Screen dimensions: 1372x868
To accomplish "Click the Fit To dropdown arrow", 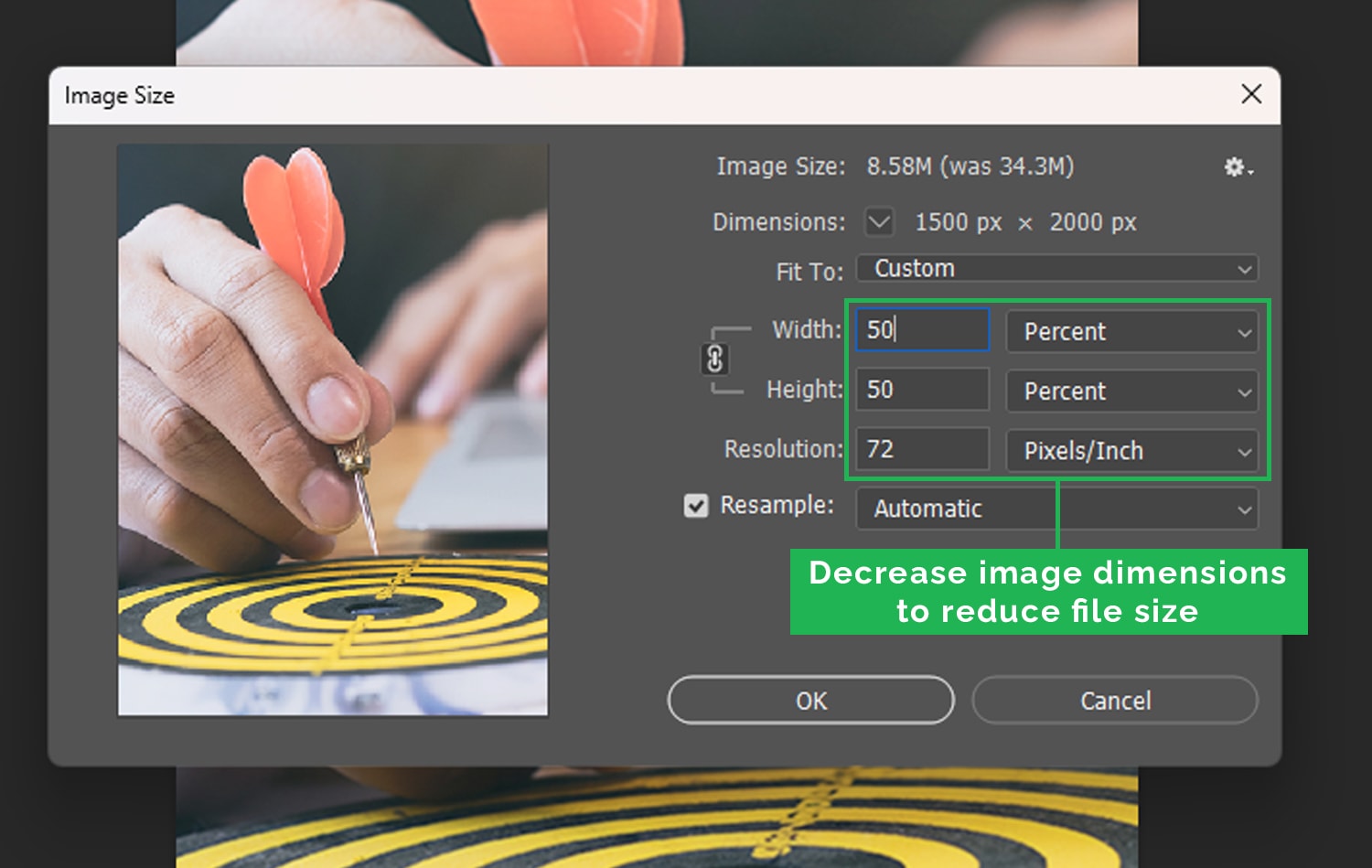I will point(1245,268).
